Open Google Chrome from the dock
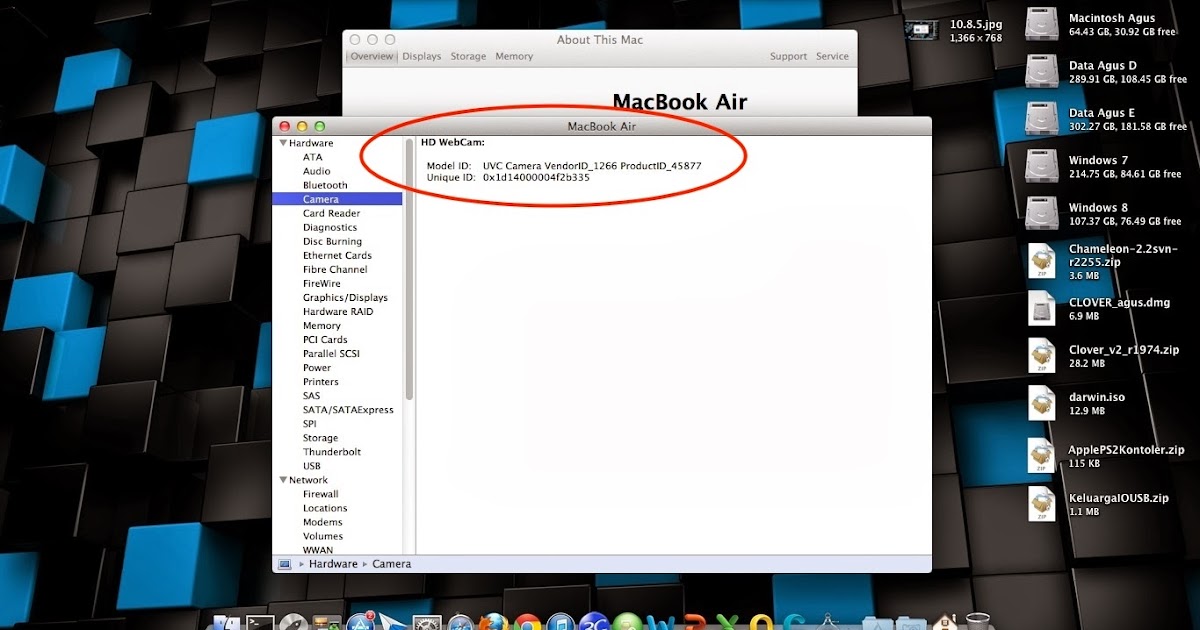Image resolution: width=1200 pixels, height=630 pixels. point(526,621)
